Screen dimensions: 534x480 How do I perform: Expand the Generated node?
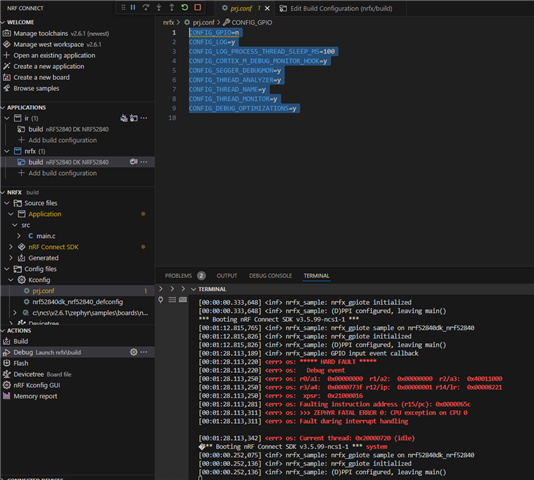pyautogui.click(x=11, y=258)
